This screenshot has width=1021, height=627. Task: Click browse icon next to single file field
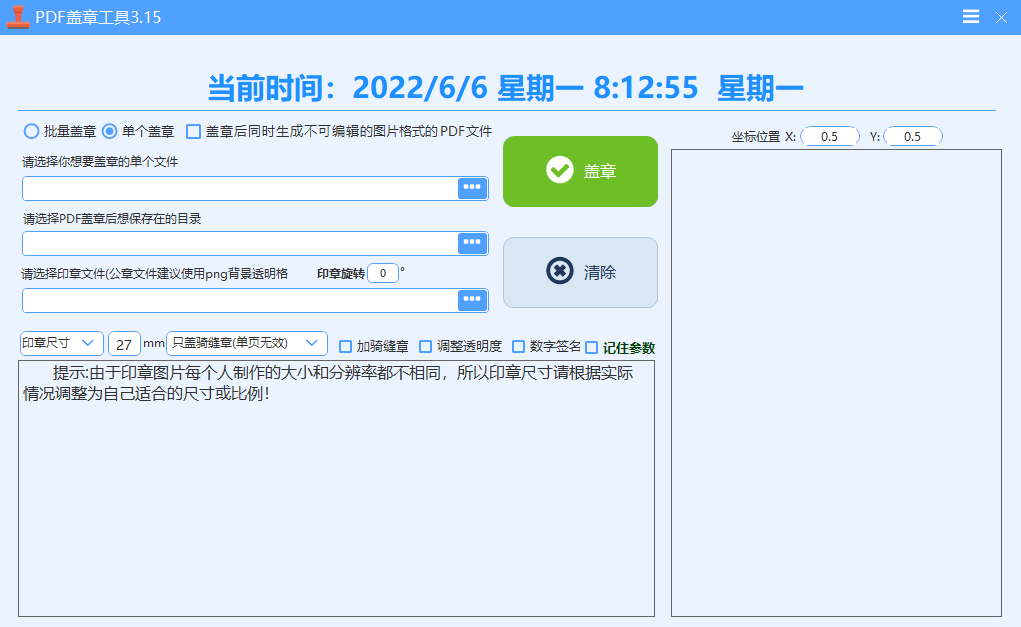472,188
